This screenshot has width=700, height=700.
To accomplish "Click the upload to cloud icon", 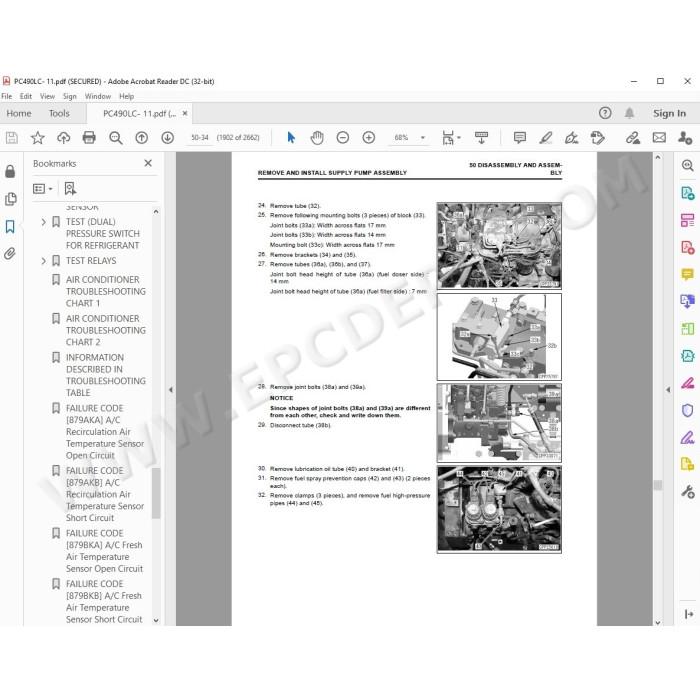I will tap(63, 138).
